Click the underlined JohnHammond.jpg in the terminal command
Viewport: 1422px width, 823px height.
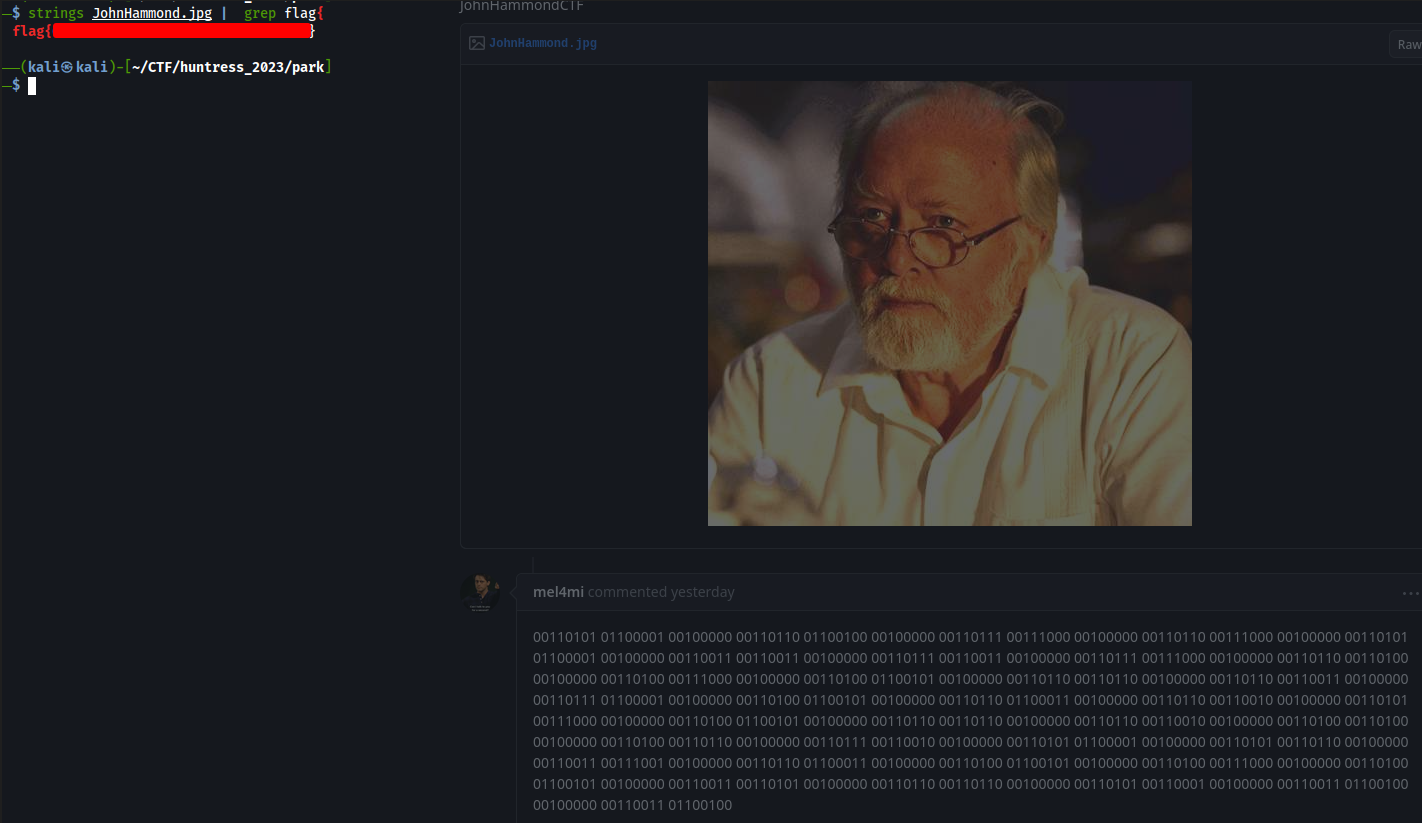152,14
